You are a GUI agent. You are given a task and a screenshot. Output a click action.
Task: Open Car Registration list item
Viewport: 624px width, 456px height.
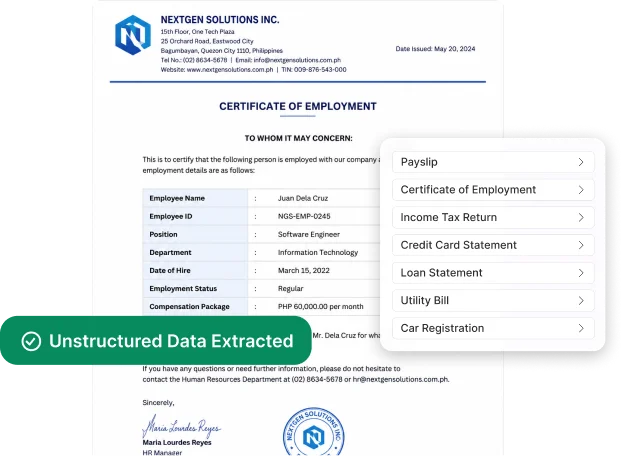[x=493, y=328]
